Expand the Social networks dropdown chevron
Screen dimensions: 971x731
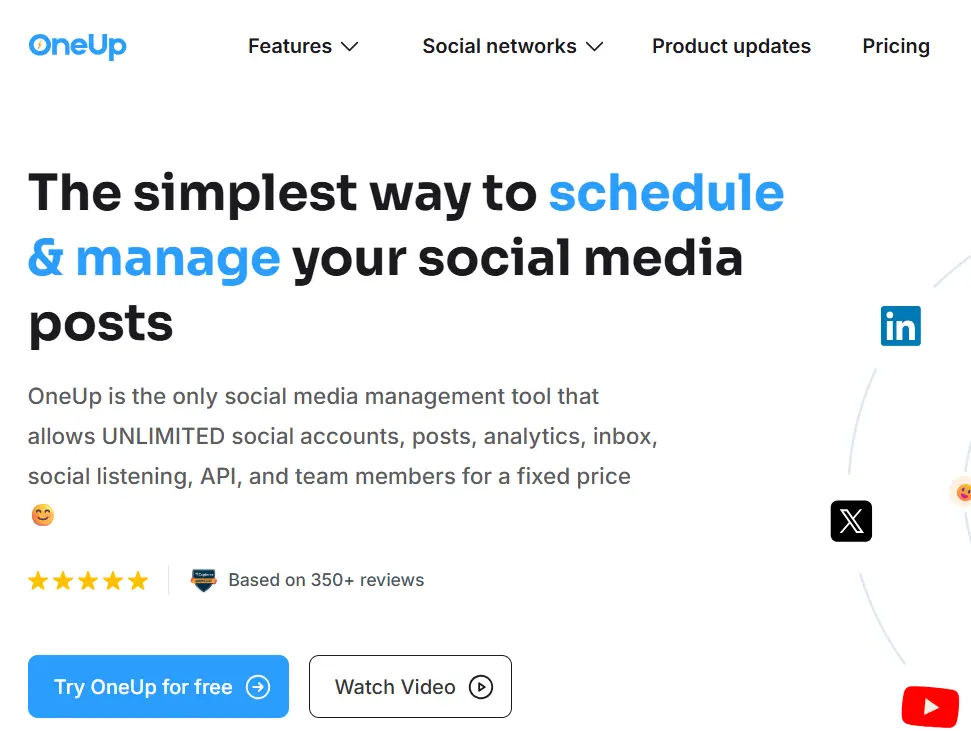(594, 47)
